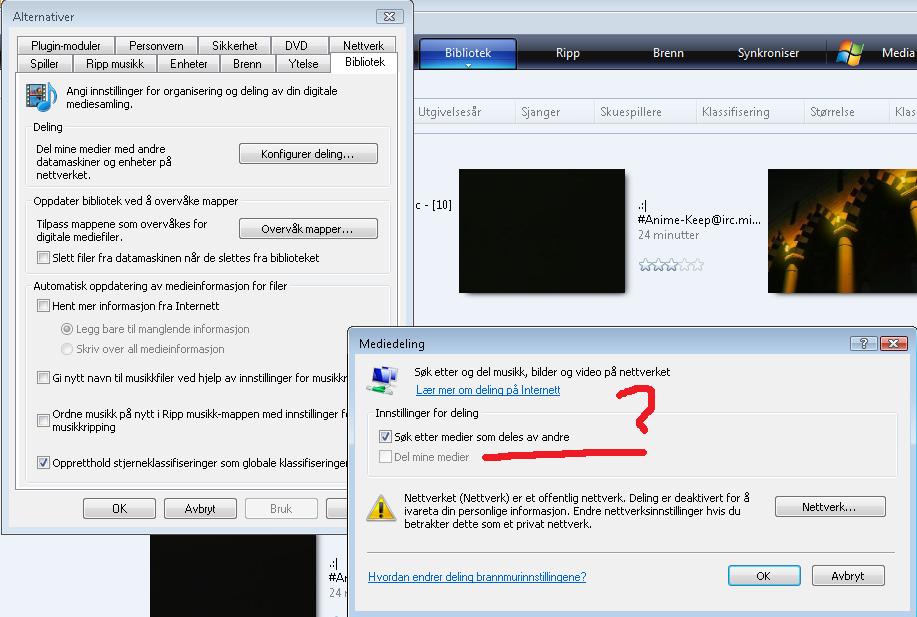Image resolution: width=917 pixels, height=617 pixels.
Task: Open the Ripp musikk tab
Action: [x=115, y=64]
